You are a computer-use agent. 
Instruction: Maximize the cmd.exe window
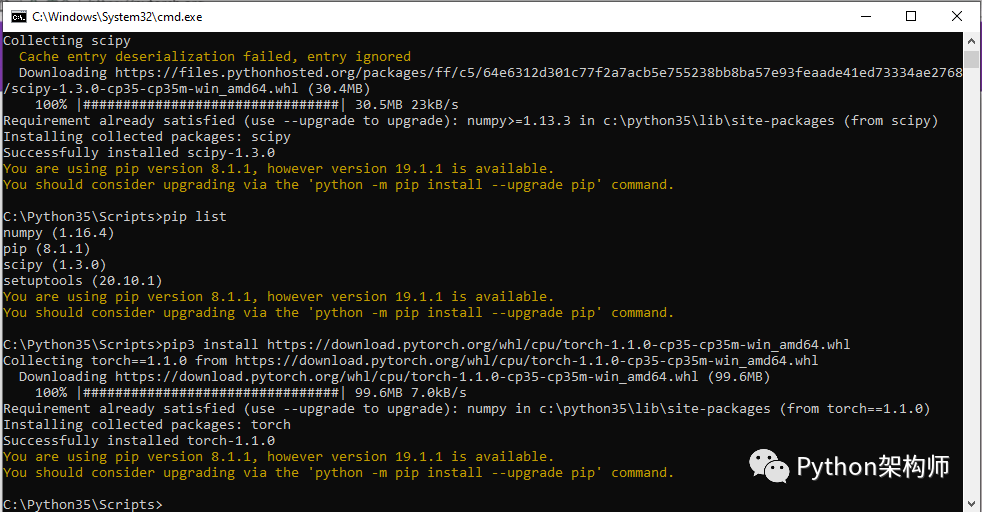tap(911, 16)
